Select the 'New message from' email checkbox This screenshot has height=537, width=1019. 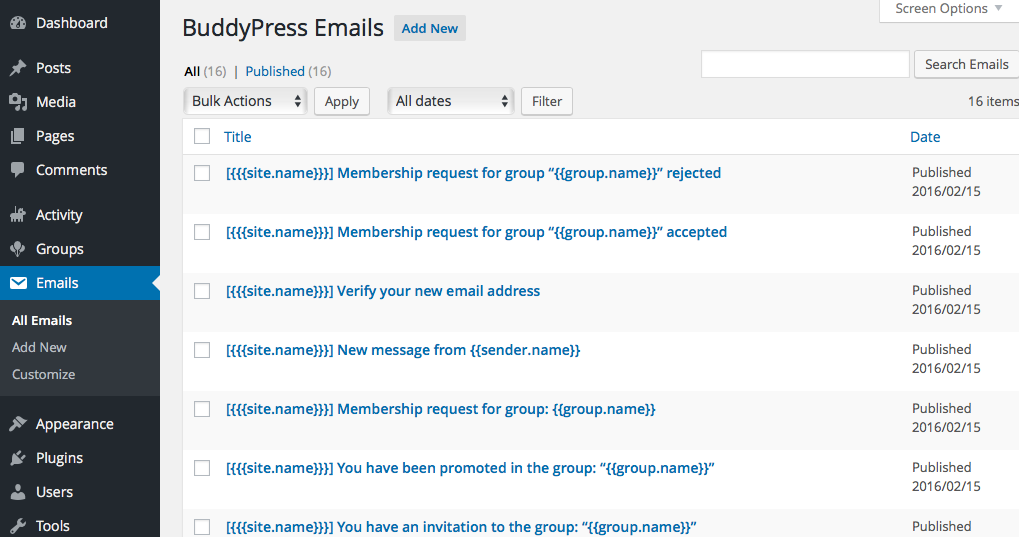(202, 350)
